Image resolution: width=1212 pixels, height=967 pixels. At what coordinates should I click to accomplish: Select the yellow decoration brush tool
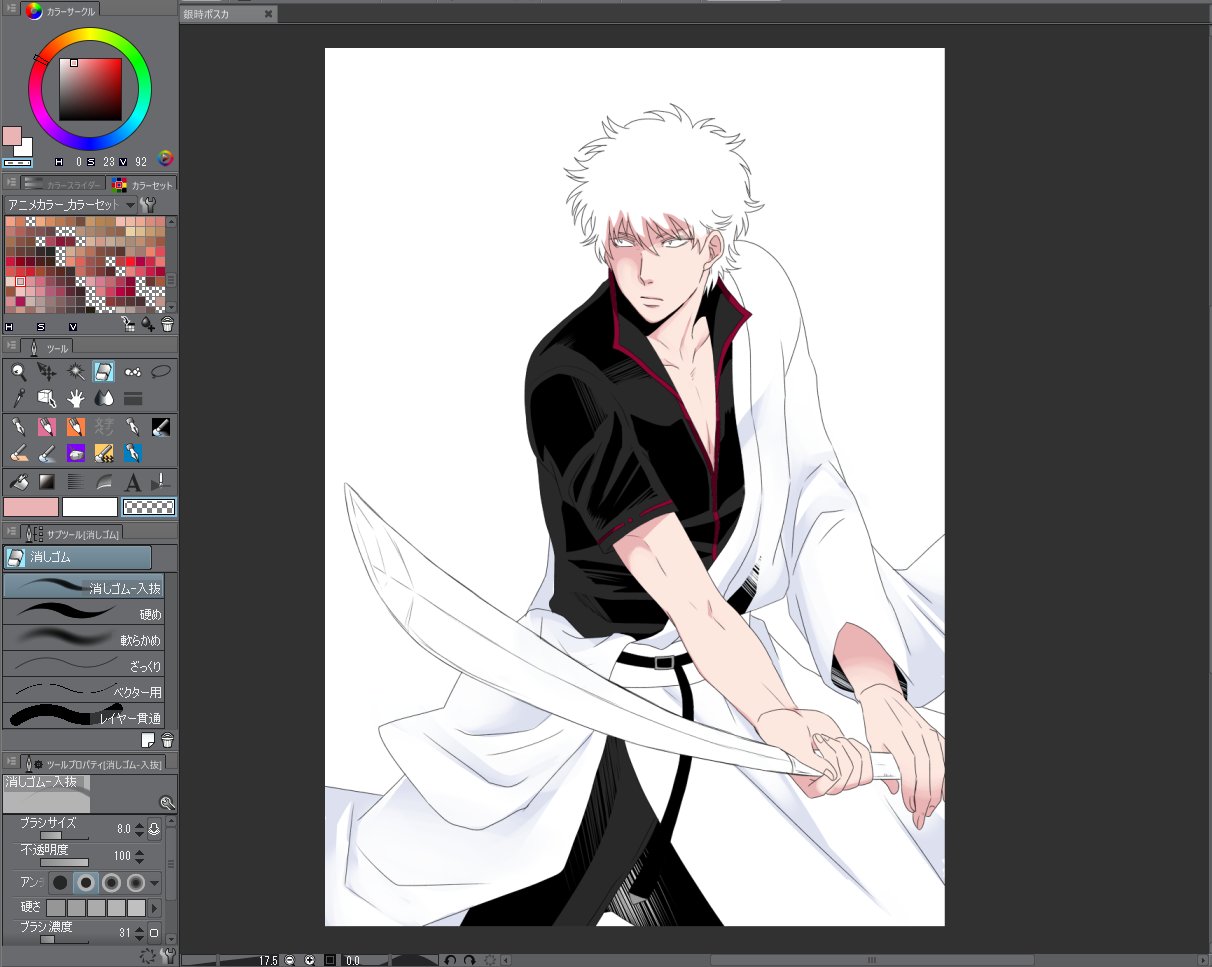(x=104, y=454)
